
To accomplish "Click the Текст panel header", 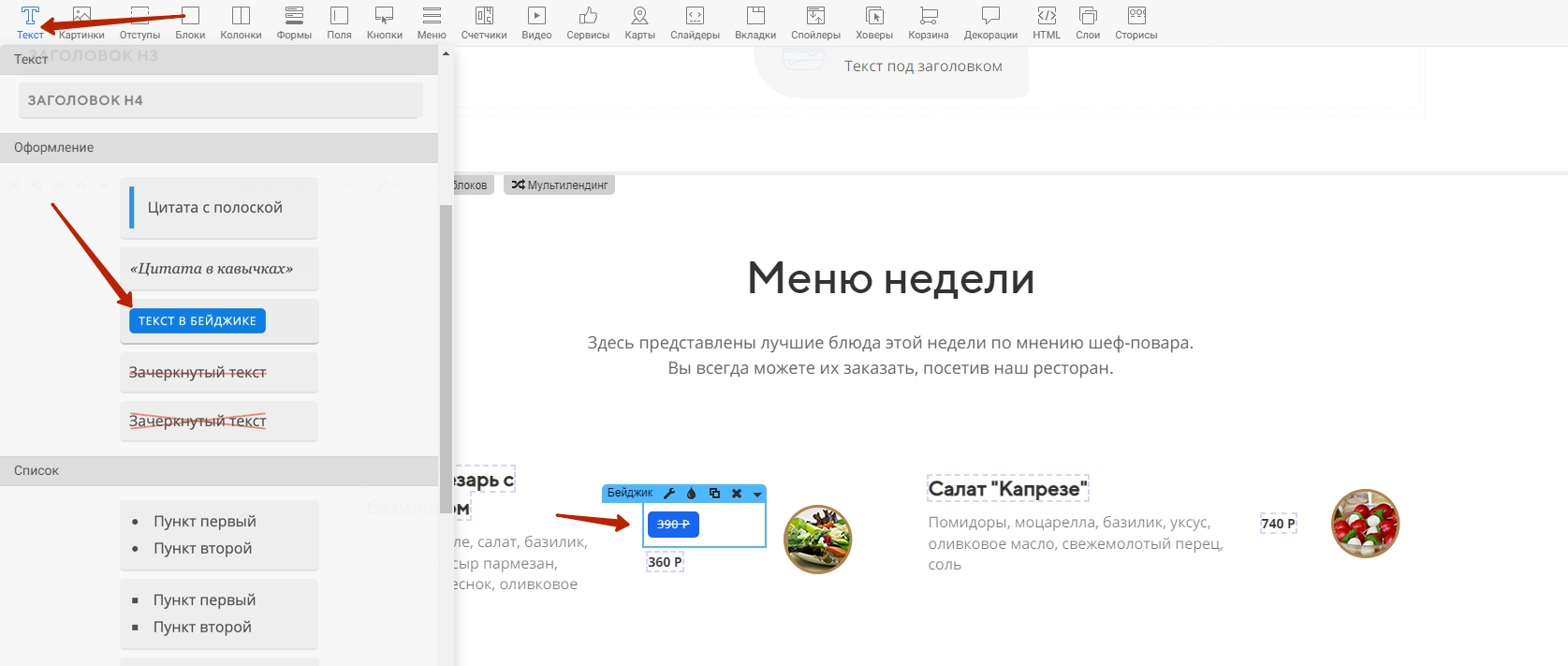I will coord(219,60).
